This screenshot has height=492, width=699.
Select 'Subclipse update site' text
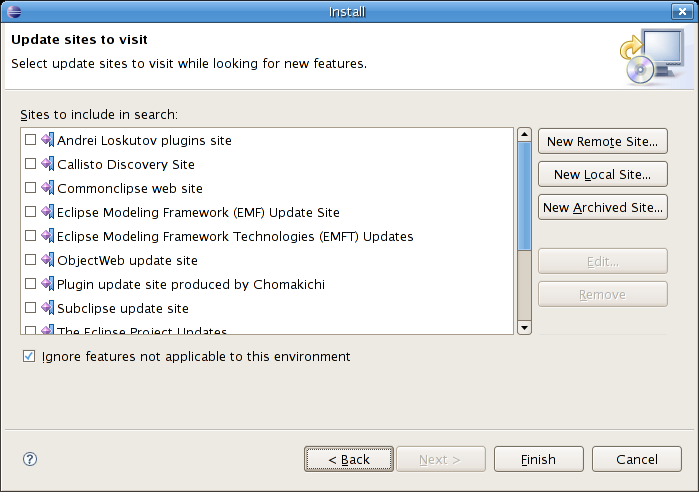pyautogui.click(x=123, y=309)
